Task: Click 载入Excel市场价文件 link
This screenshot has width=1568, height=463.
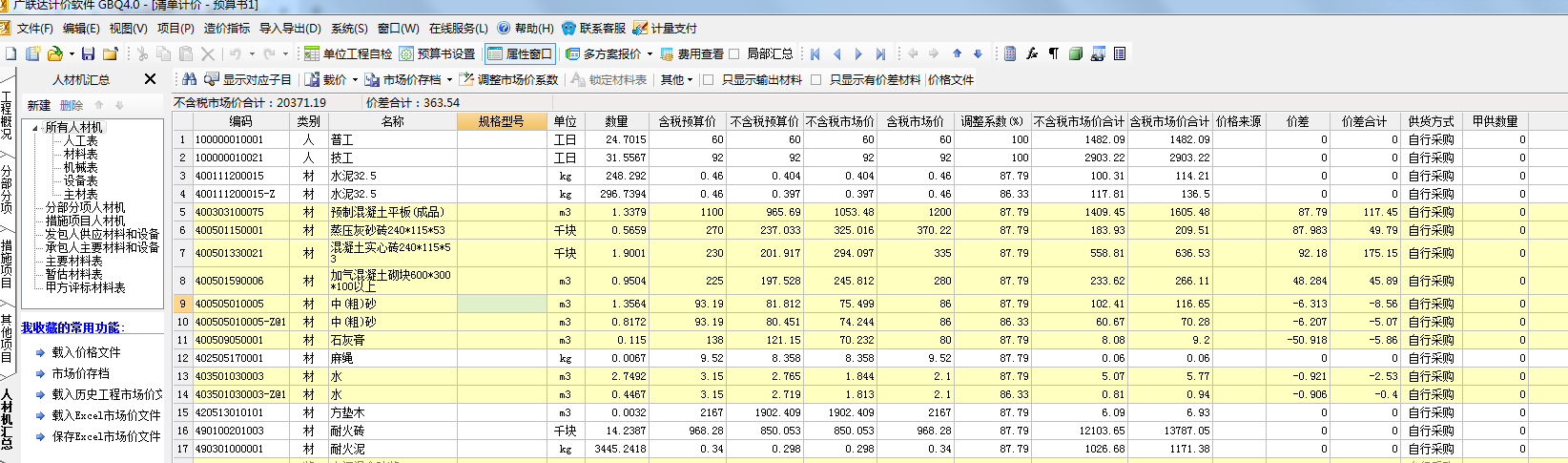Action: coord(106,415)
